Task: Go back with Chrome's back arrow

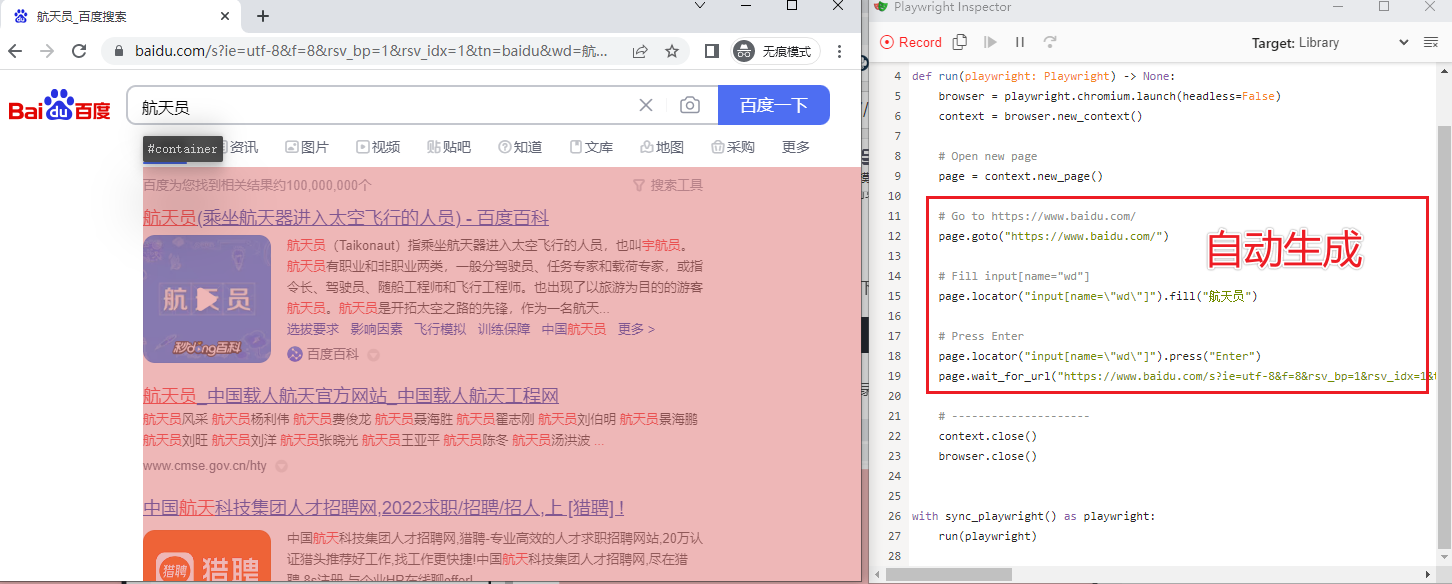Action: (15, 51)
